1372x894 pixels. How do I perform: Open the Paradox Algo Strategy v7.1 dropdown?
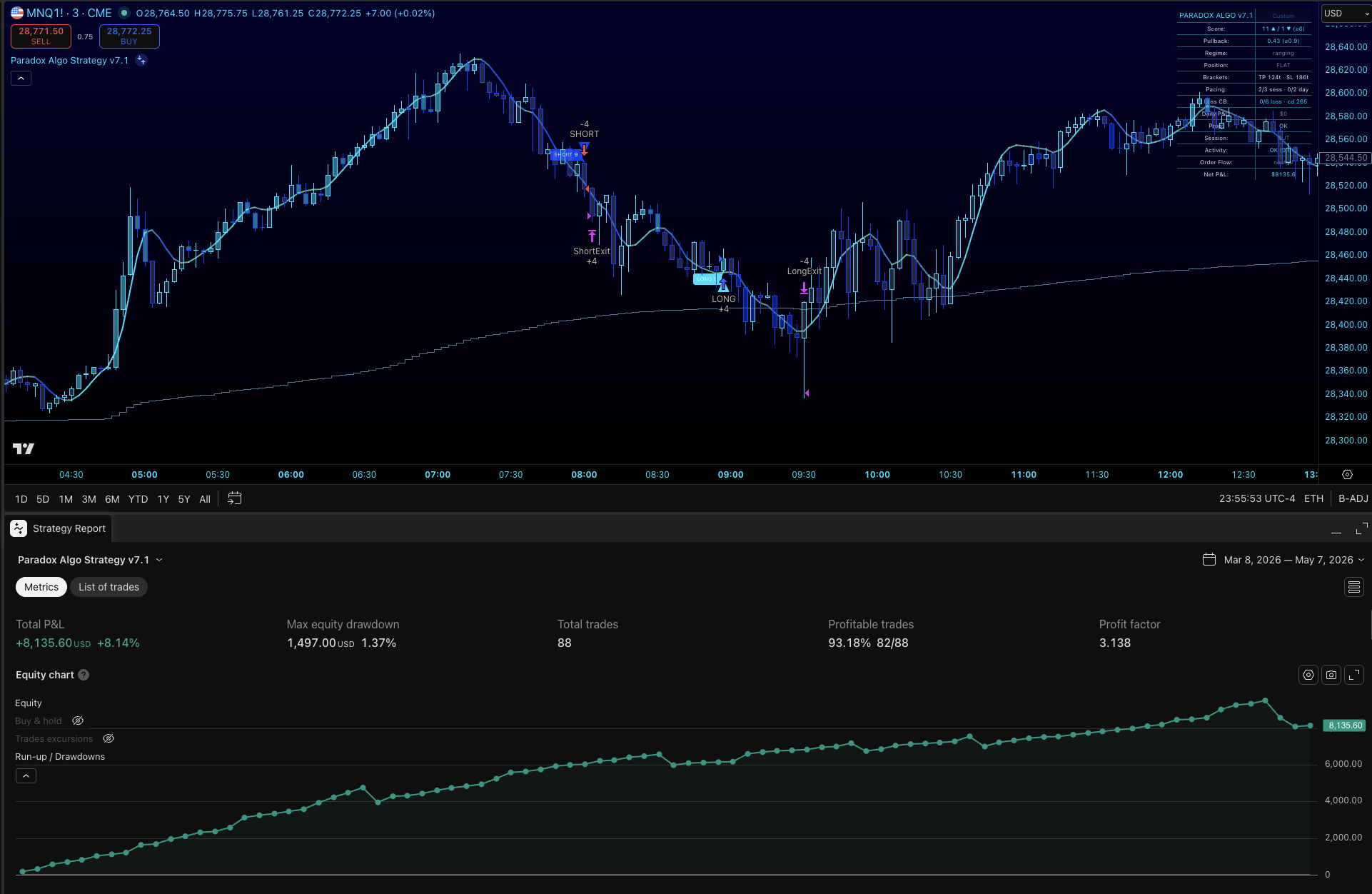tap(90, 560)
